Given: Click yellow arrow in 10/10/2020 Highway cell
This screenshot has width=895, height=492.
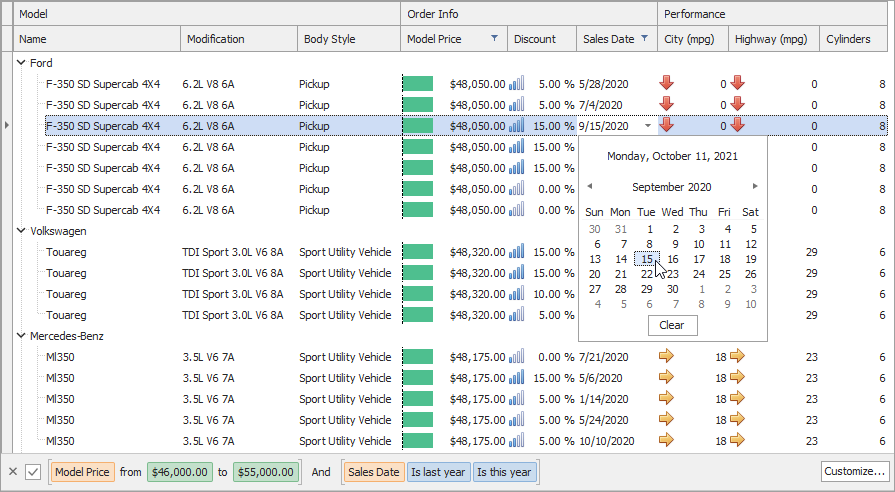Looking at the screenshot, I should (x=737, y=440).
